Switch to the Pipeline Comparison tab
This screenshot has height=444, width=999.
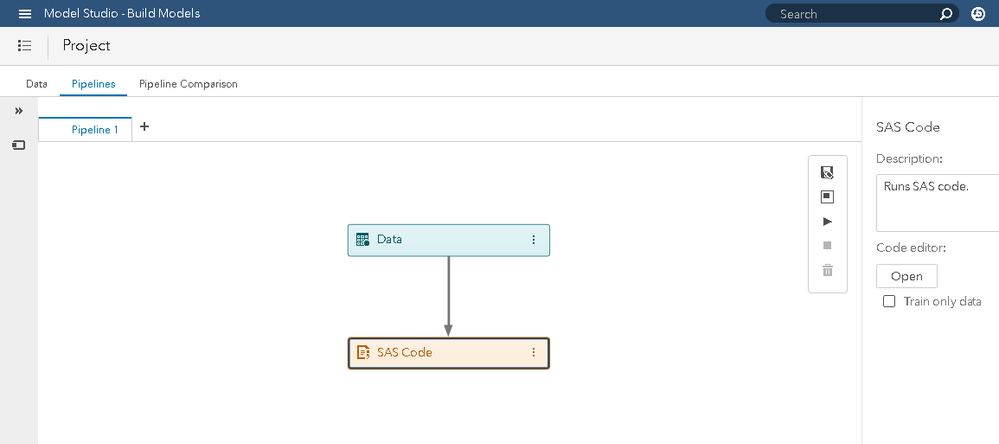(188, 84)
